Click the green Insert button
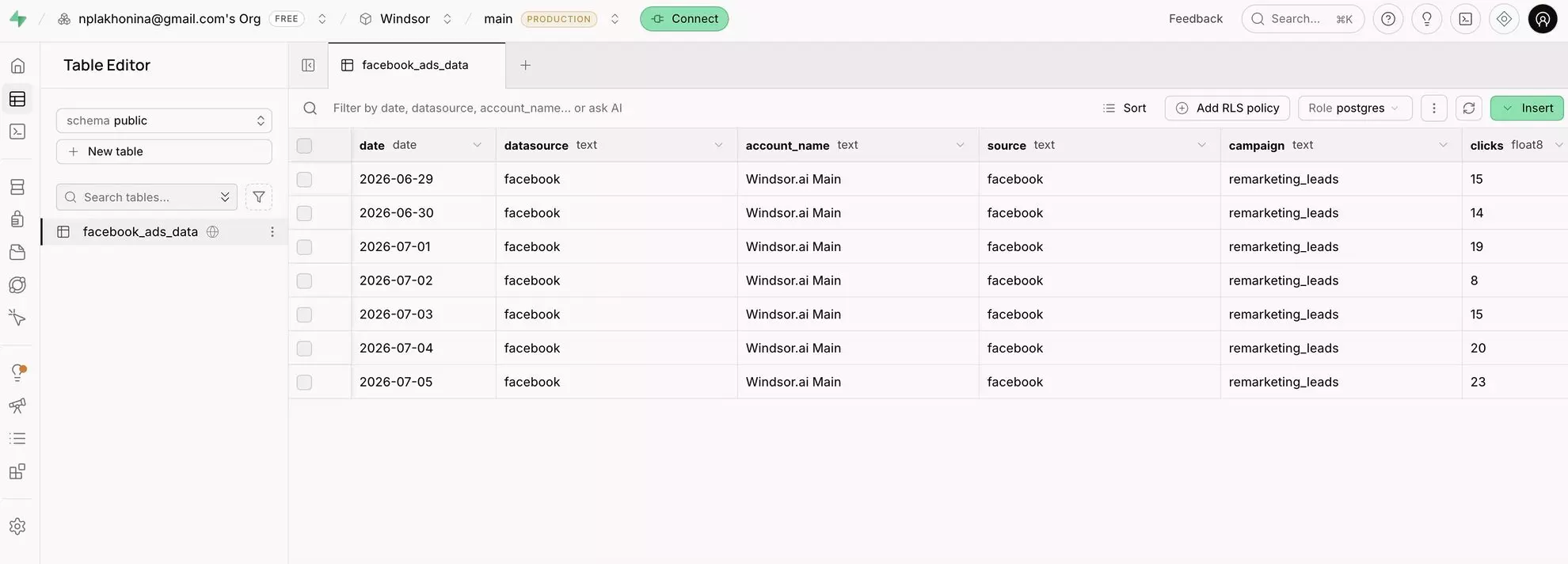This screenshot has height=564, width=1568. pos(1527,109)
